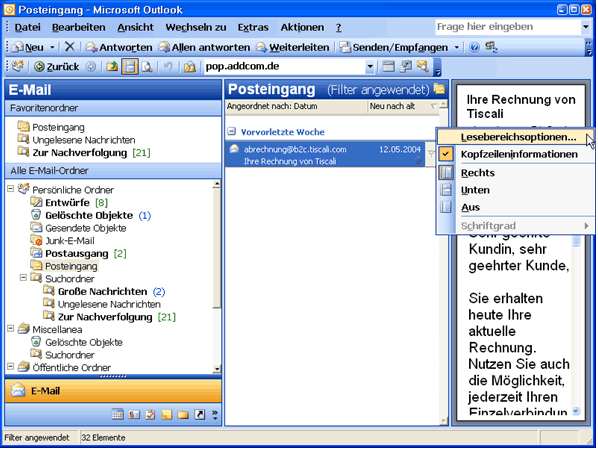Viewport: 598px width, 449px height.
Task: Click the Zurück back button
Action: click(x=56, y=67)
